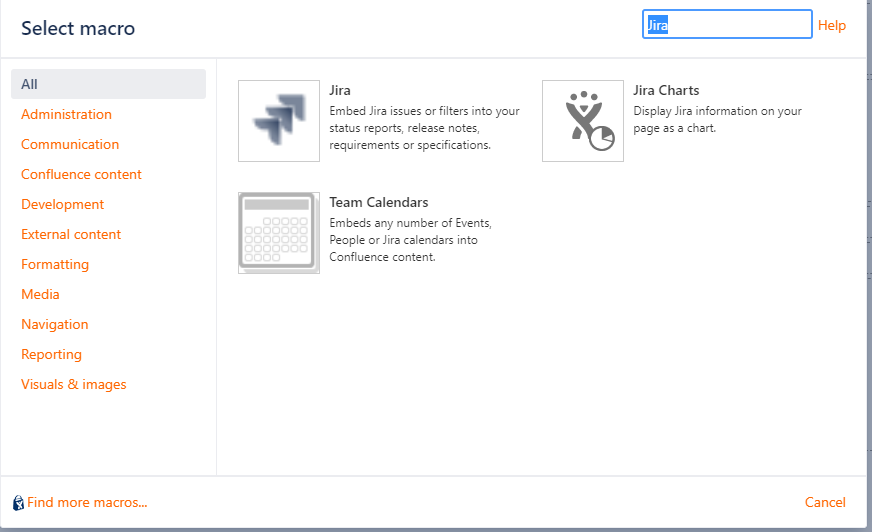Click the Jira macro title

[340, 90]
